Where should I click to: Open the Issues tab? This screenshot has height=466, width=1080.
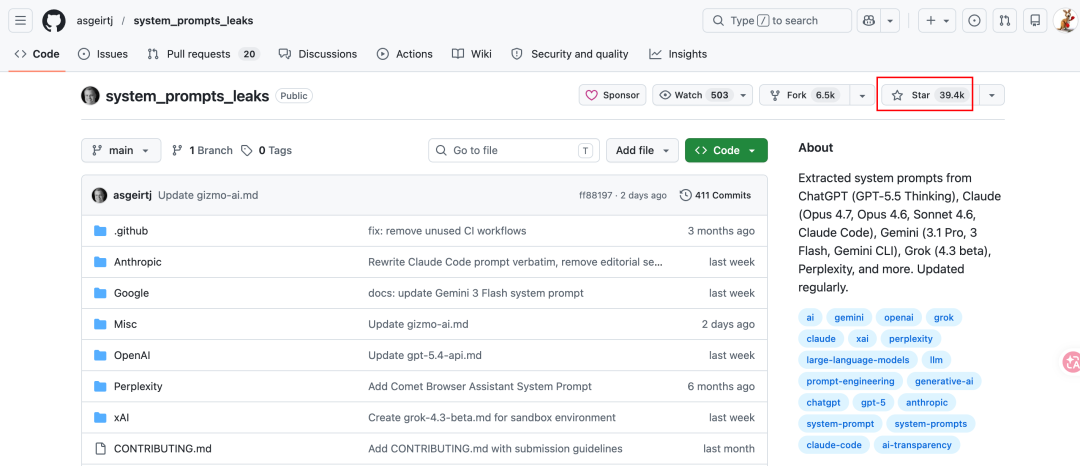[103, 54]
